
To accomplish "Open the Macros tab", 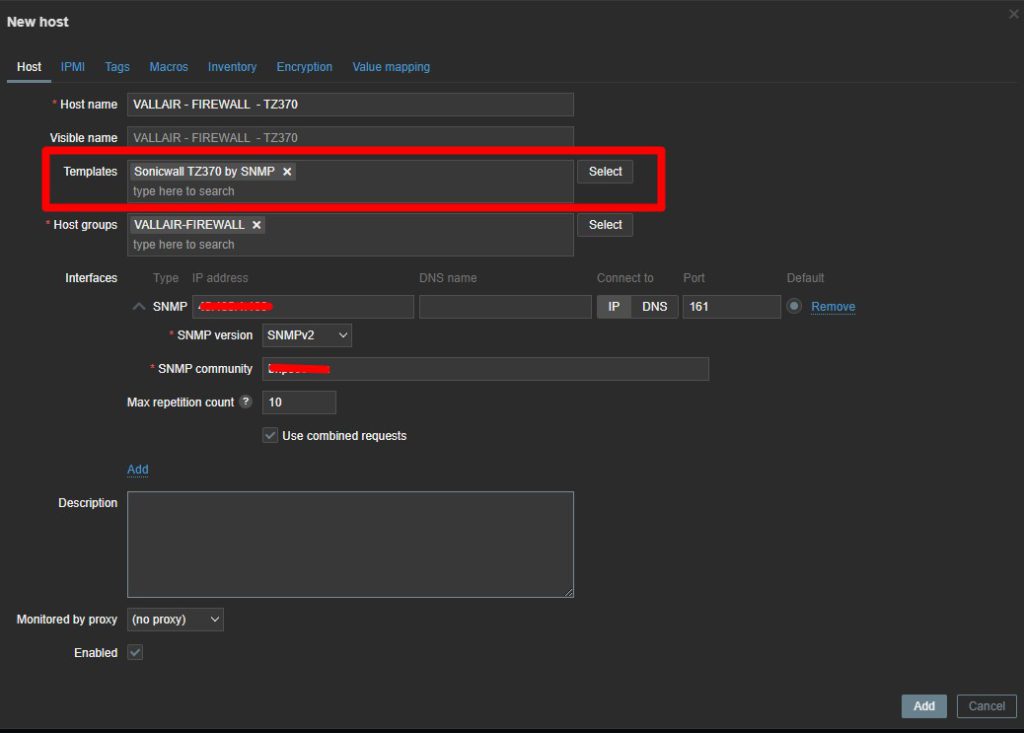I will click(169, 67).
